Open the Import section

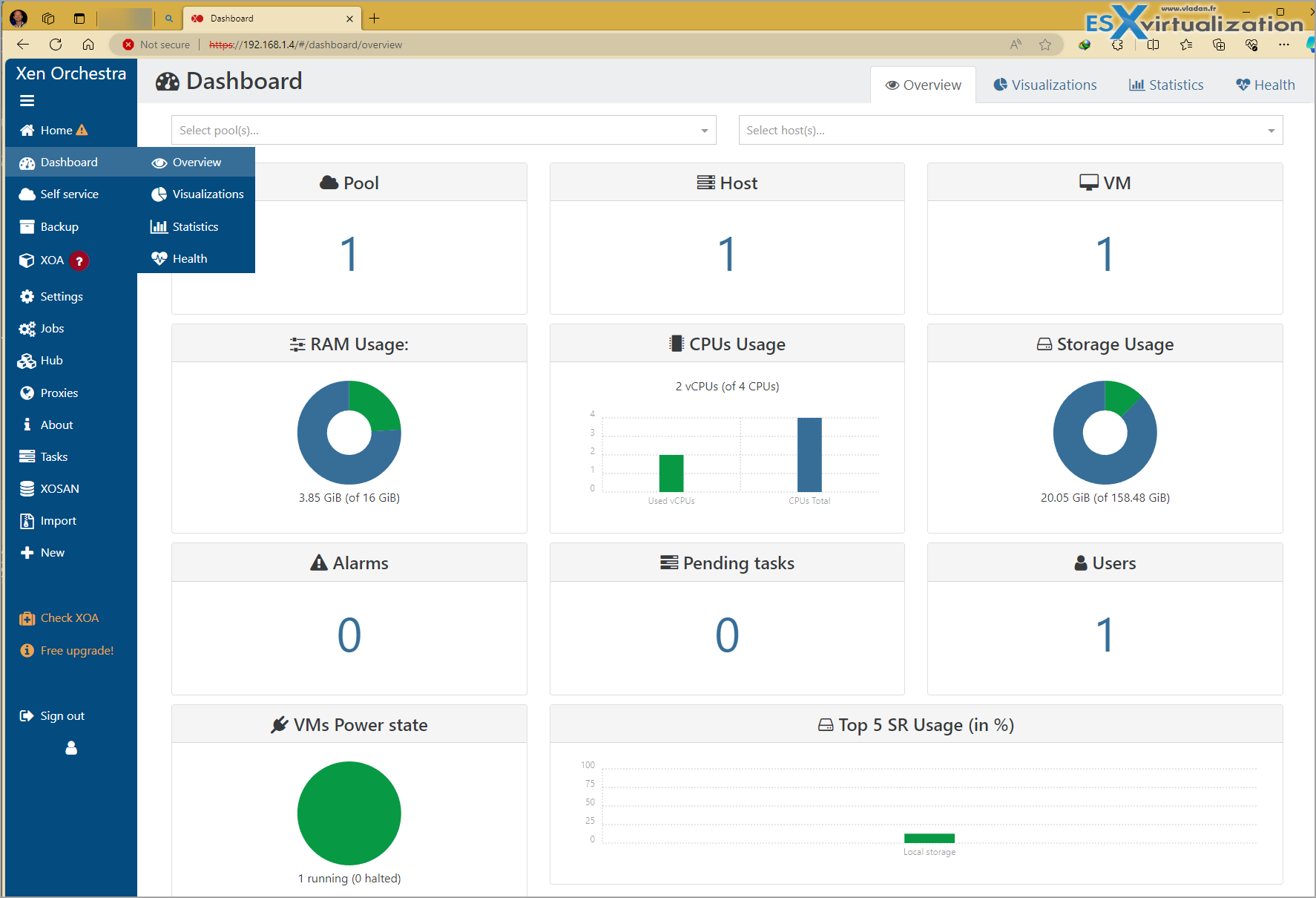[x=56, y=520]
